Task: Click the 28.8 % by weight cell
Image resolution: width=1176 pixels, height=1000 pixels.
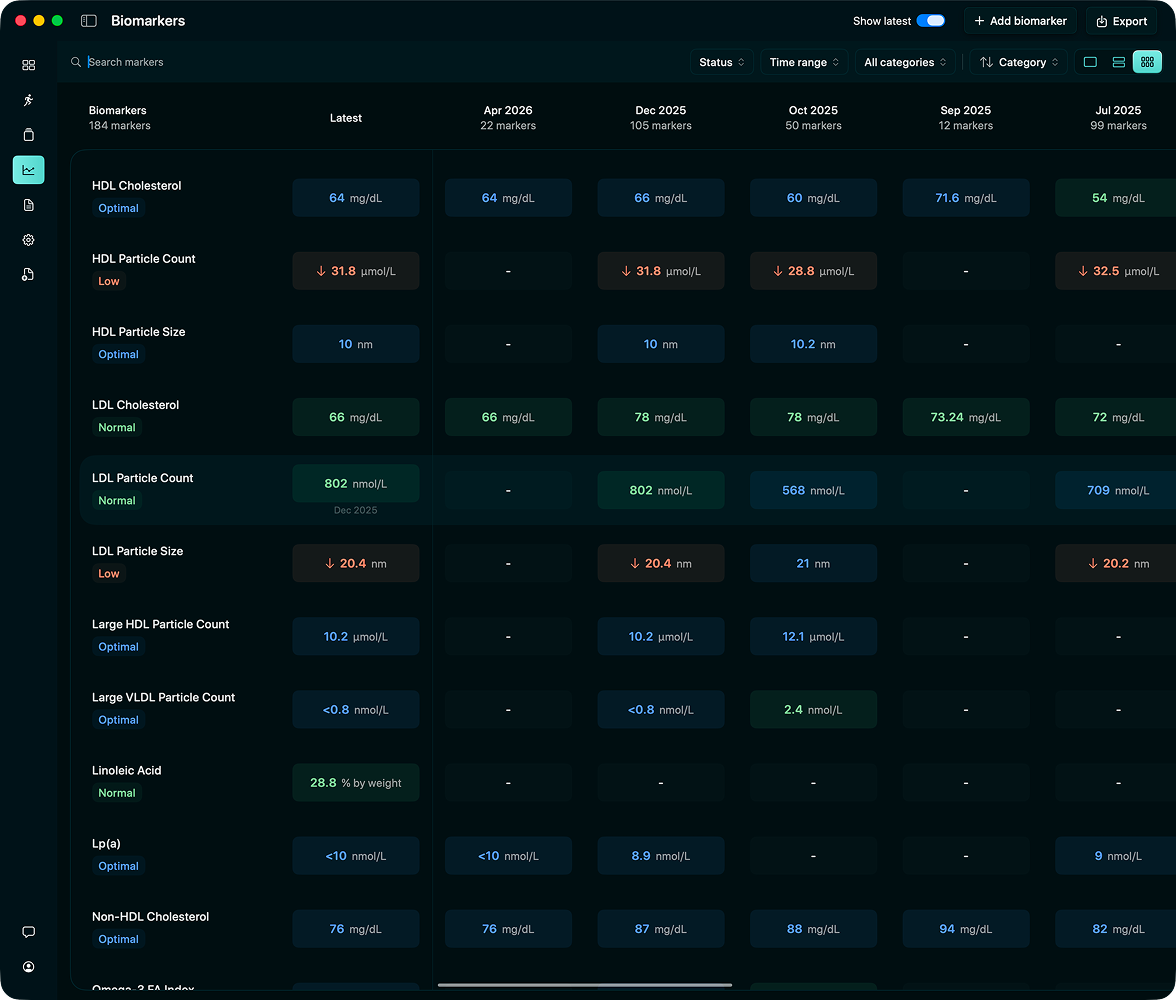Action: tap(356, 782)
